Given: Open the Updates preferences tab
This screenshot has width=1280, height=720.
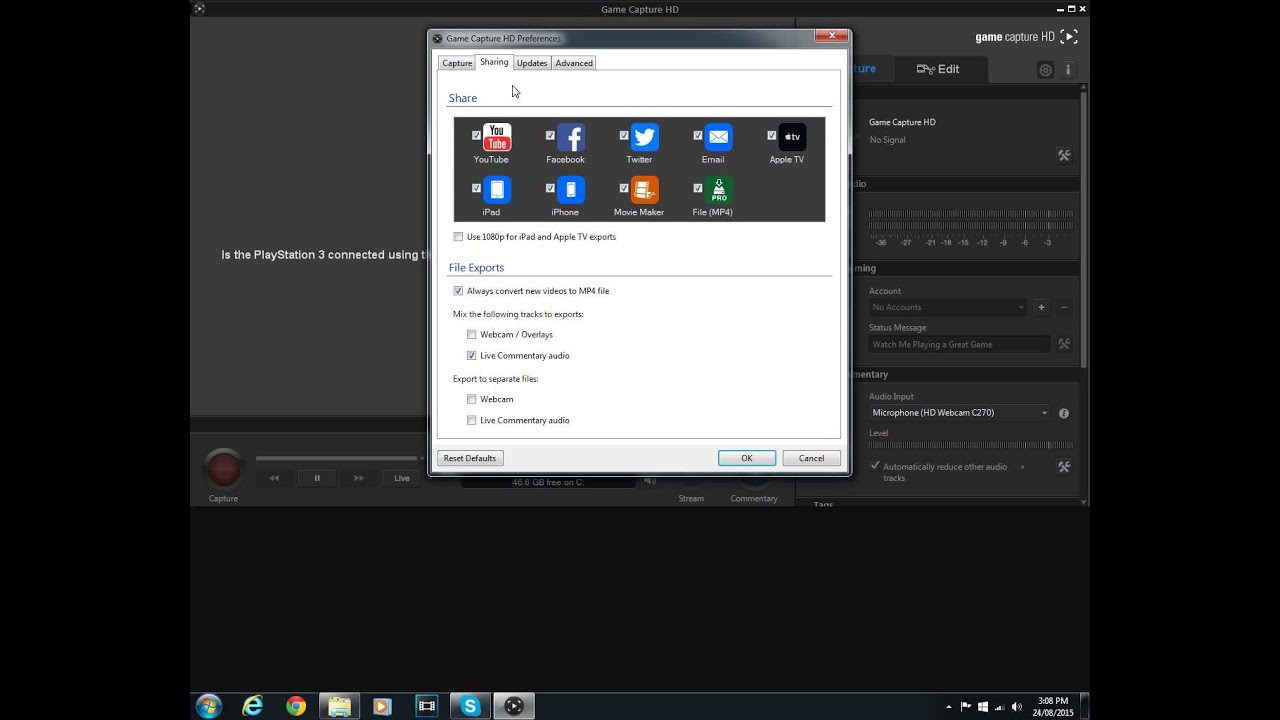Looking at the screenshot, I should pos(532,63).
